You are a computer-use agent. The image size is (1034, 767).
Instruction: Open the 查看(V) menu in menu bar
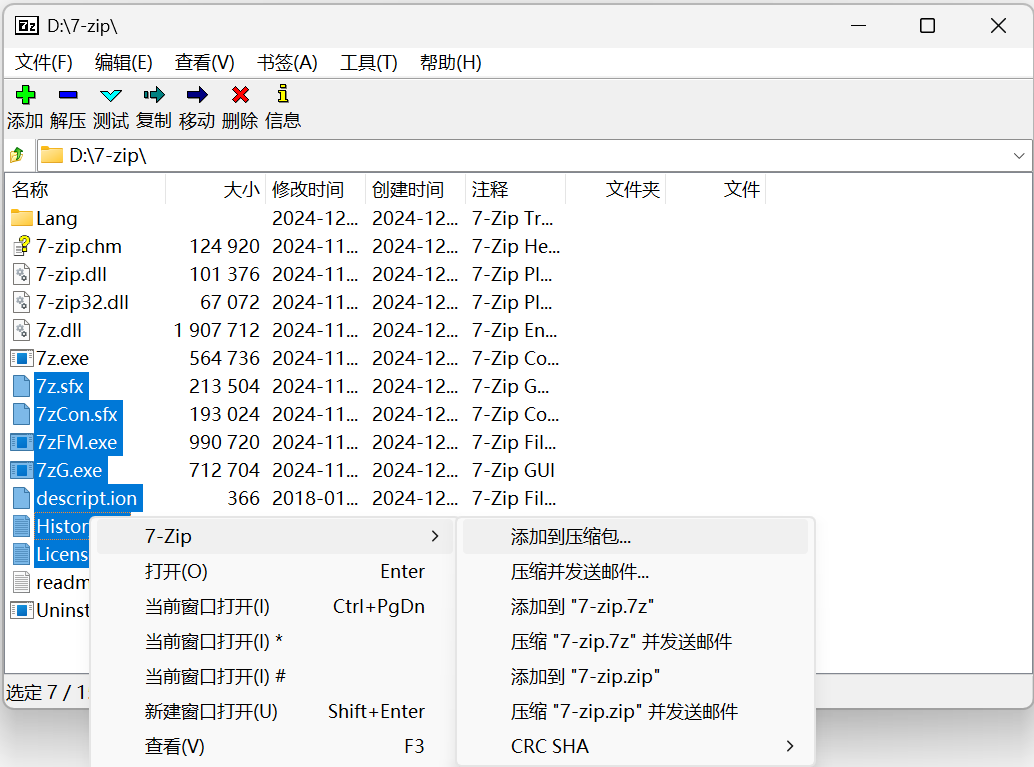pos(204,63)
